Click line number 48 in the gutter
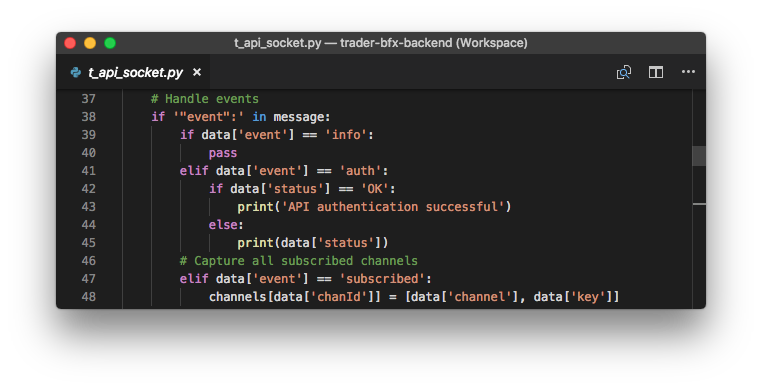The image size is (762, 389). (x=88, y=297)
